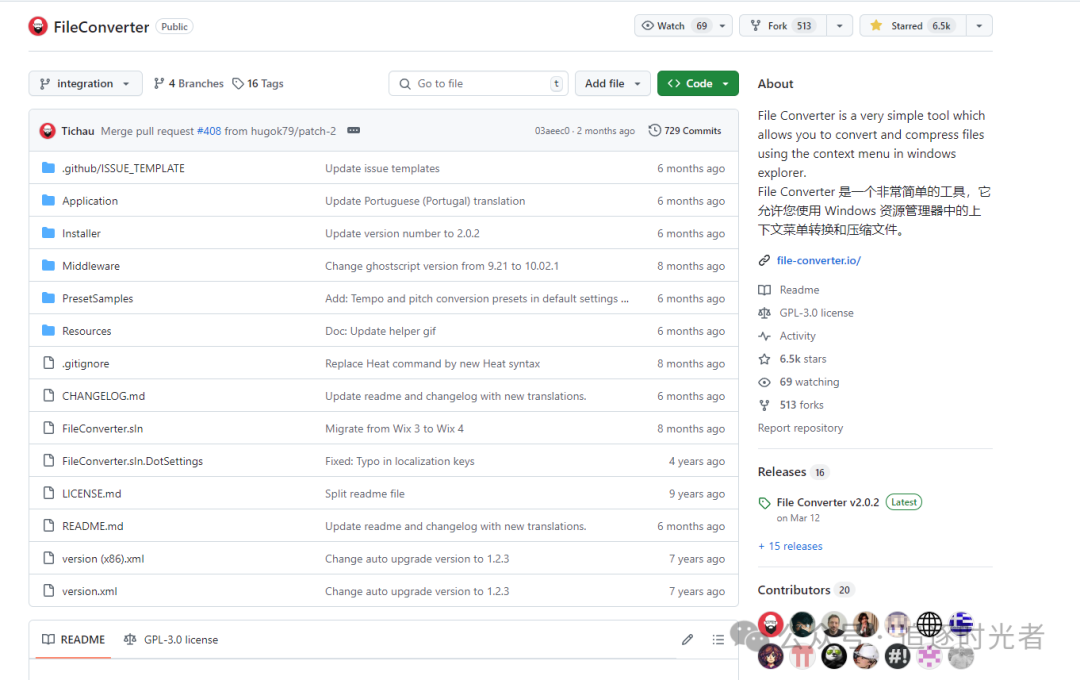1080x680 pixels.
Task: Open the star lists dropdown arrow
Action: (979, 25)
